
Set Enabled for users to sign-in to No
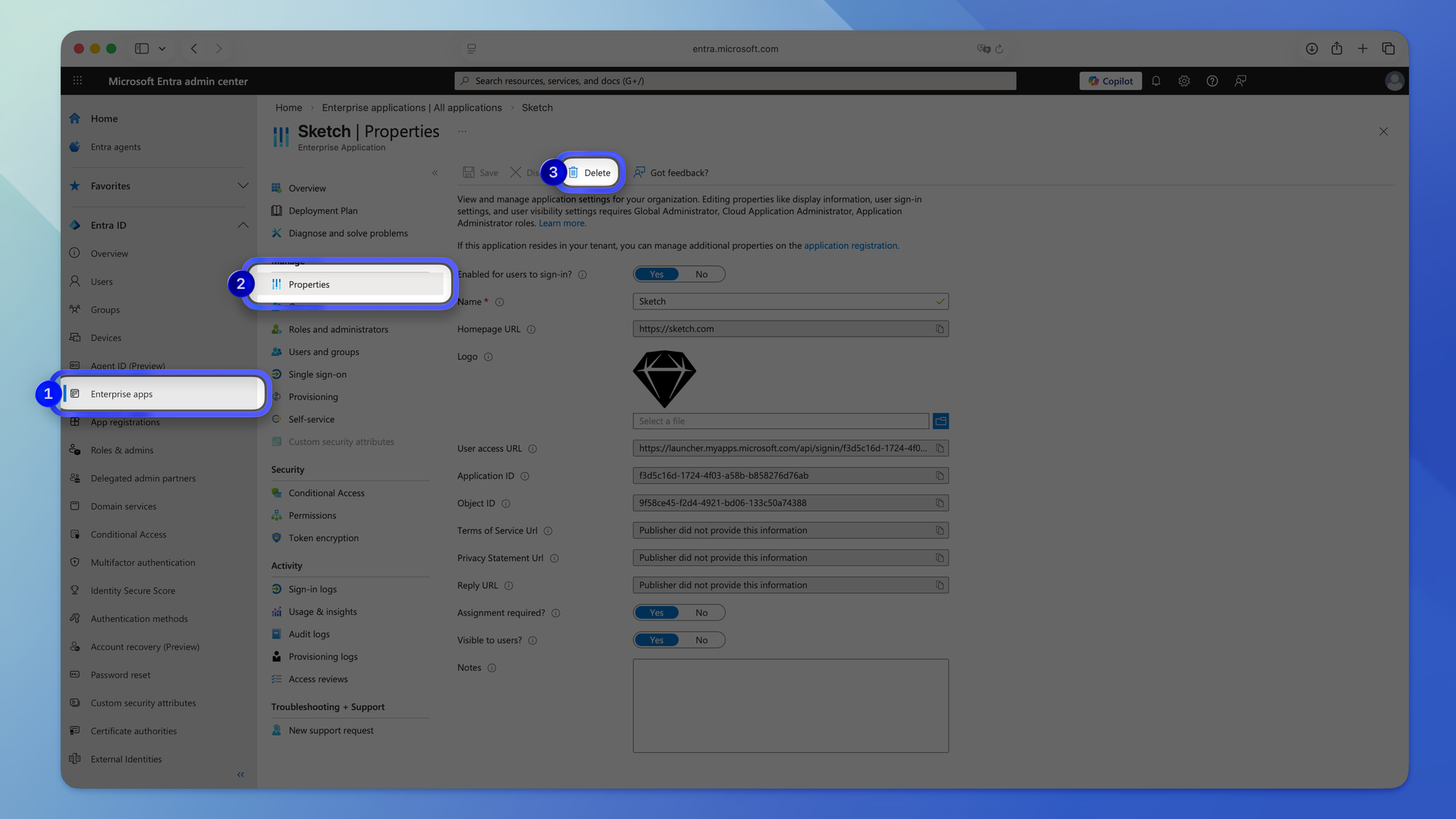click(701, 275)
